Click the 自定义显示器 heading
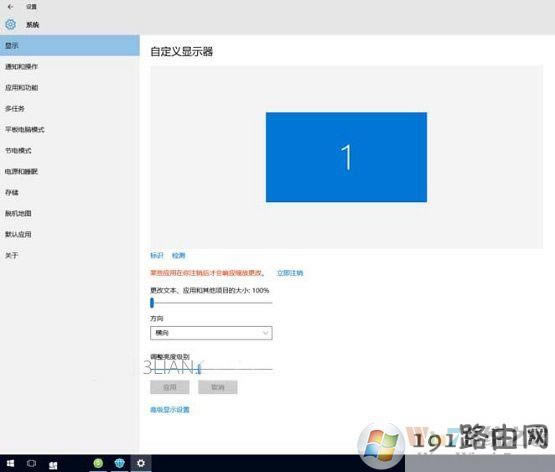 tap(182, 52)
